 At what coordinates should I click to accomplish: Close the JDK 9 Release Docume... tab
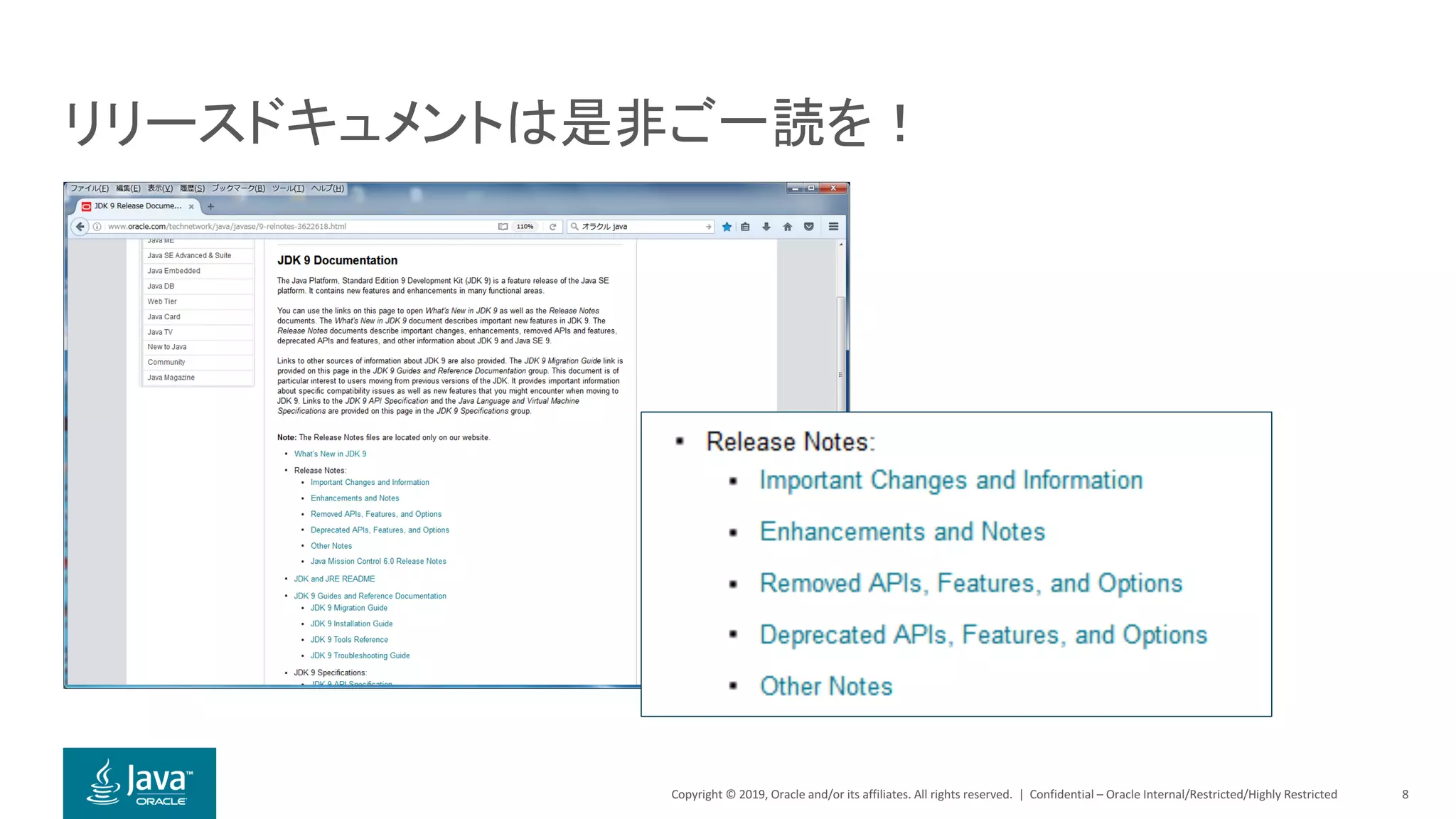(191, 207)
